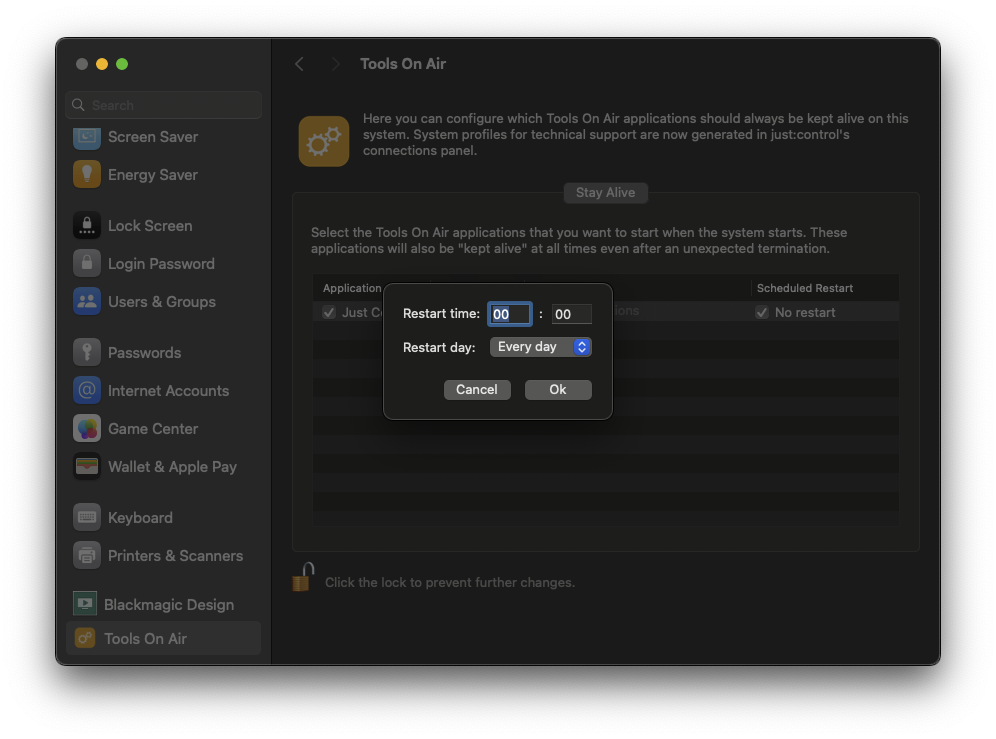996x739 pixels.
Task: Open Screen Saver settings icon
Action: pyautogui.click(x=87, y=137)
